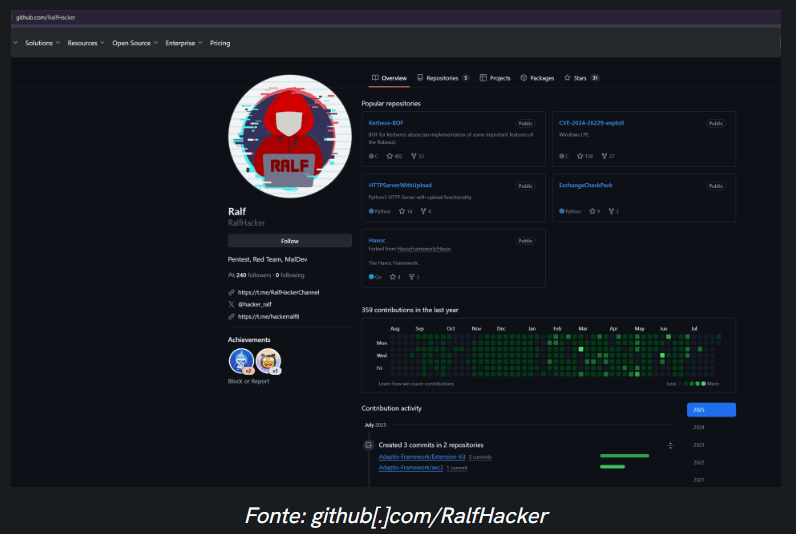Expand the Solutions dropdown menu

pos(42,43)
